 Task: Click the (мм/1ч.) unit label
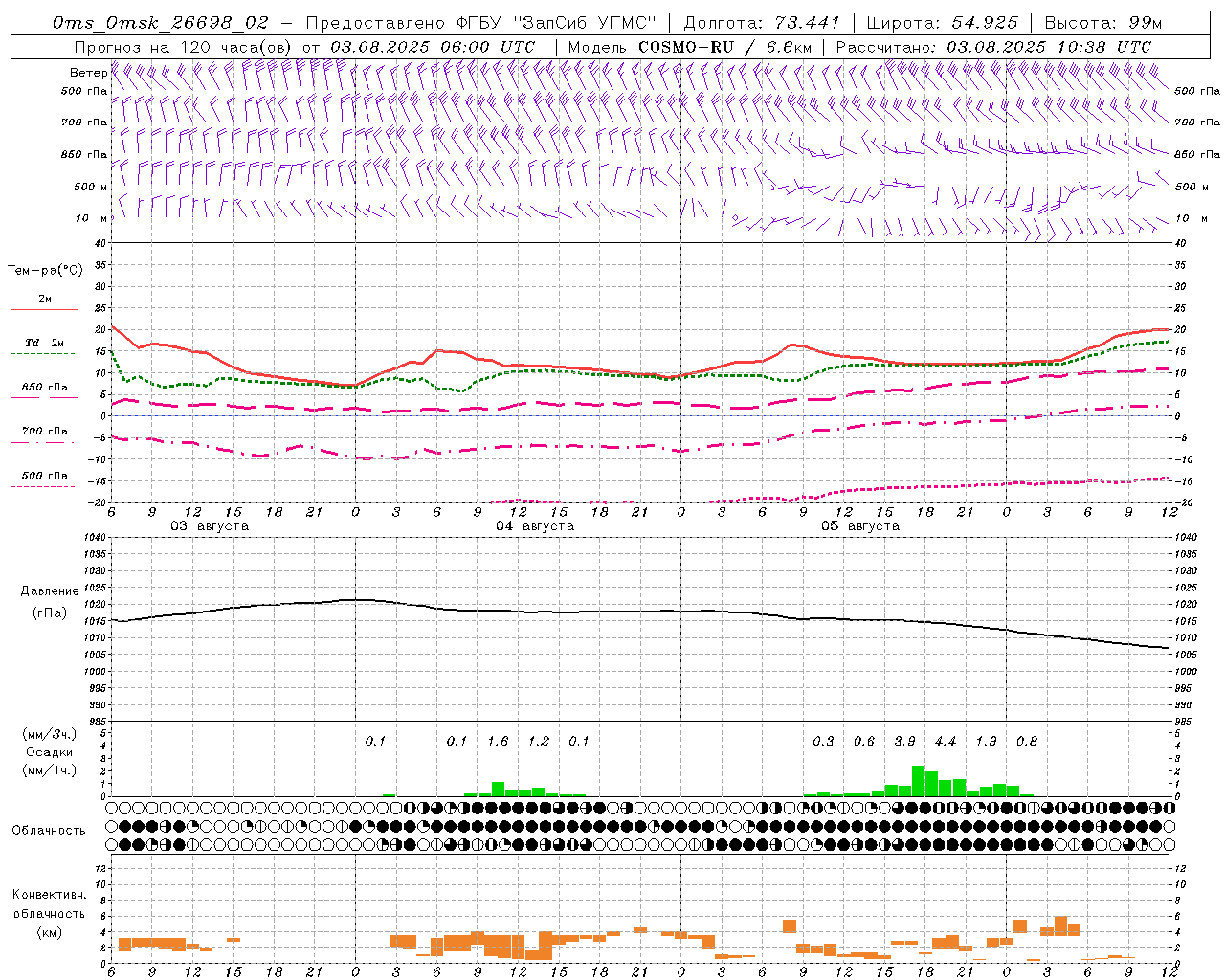pos(49,770)
